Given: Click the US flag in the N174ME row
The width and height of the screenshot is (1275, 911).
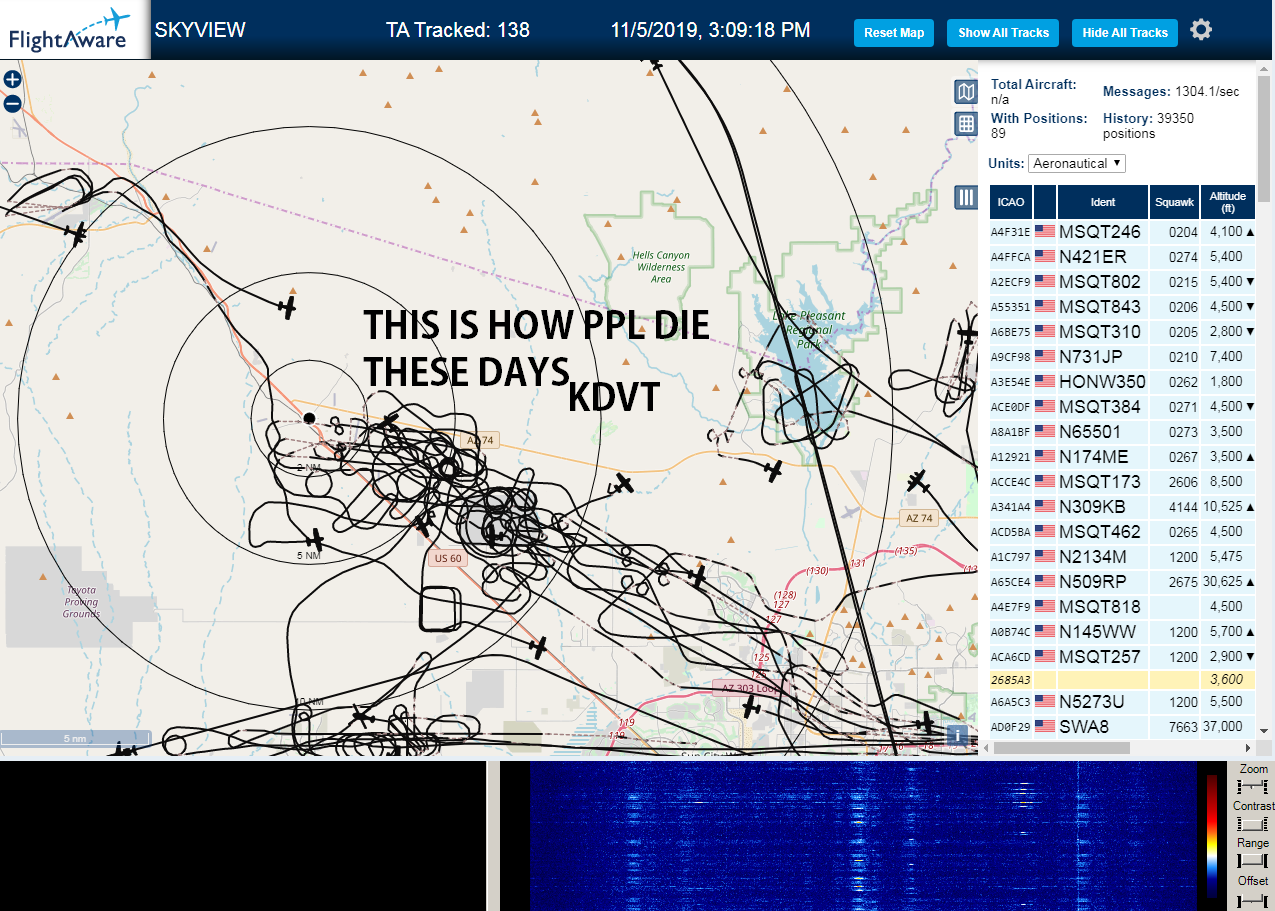Looking at the screenshot, I should coord(1045,456).
